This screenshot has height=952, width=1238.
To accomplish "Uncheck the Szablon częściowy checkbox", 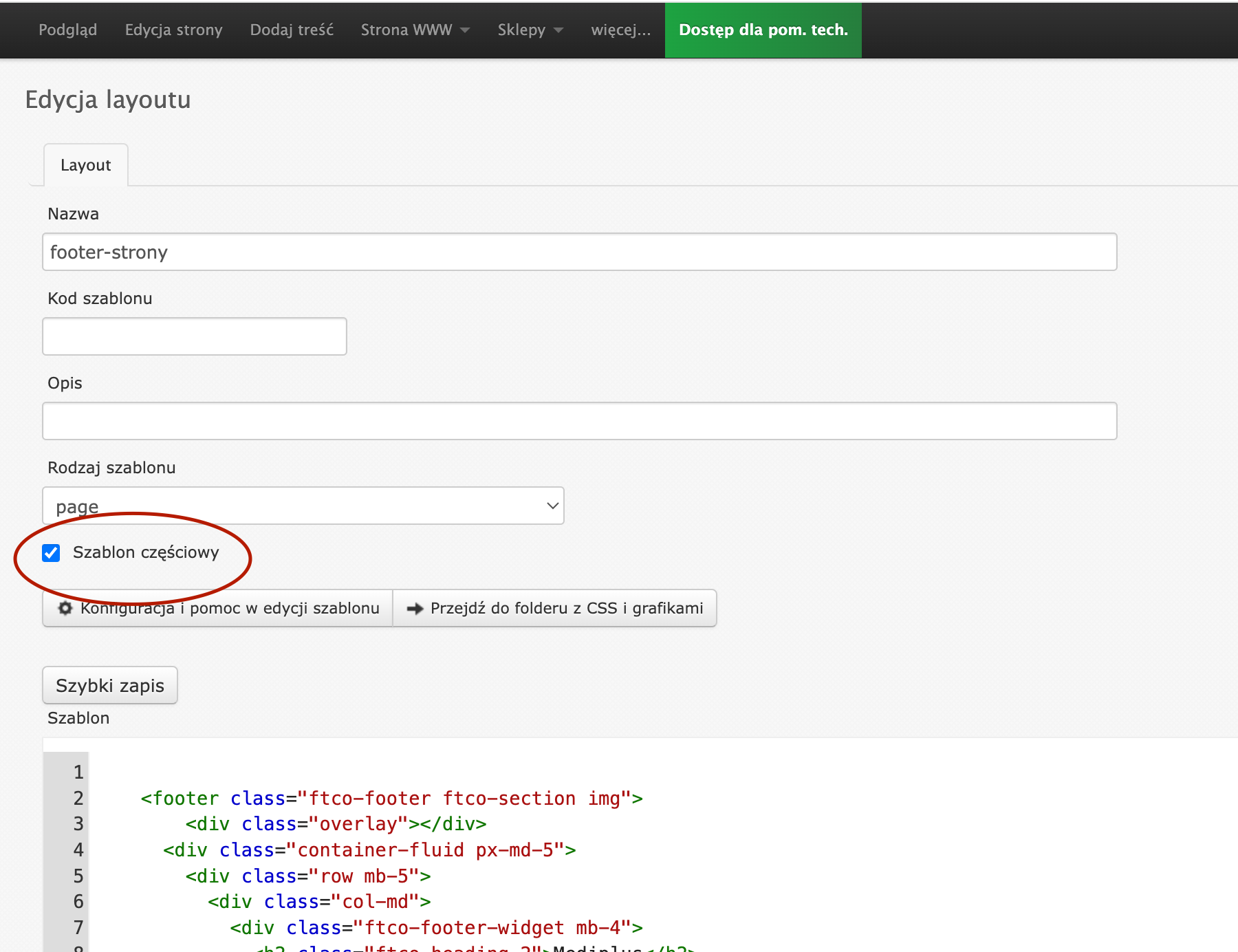I will [x=52, y=553].
